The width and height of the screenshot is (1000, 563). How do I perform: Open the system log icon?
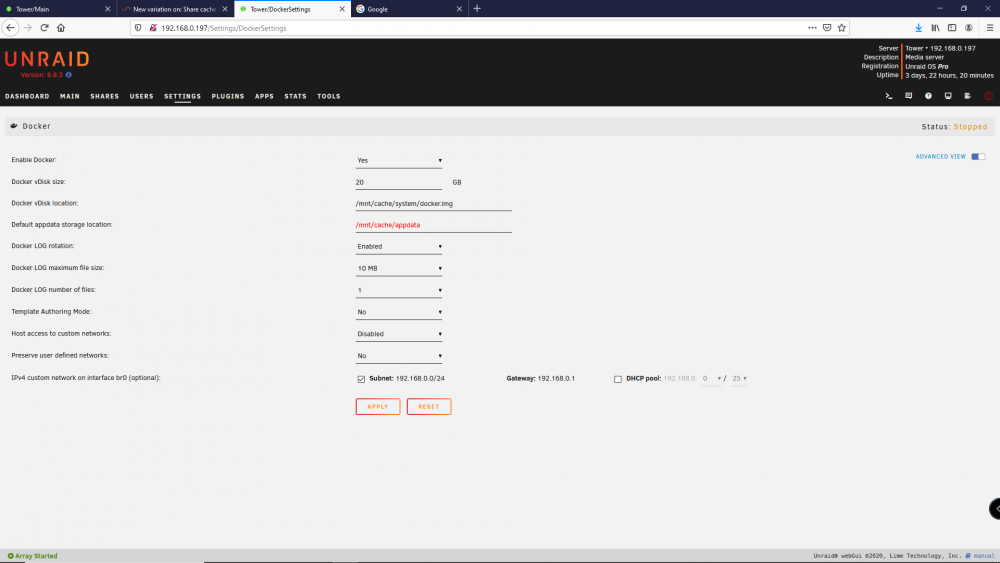tap(967, 96)
